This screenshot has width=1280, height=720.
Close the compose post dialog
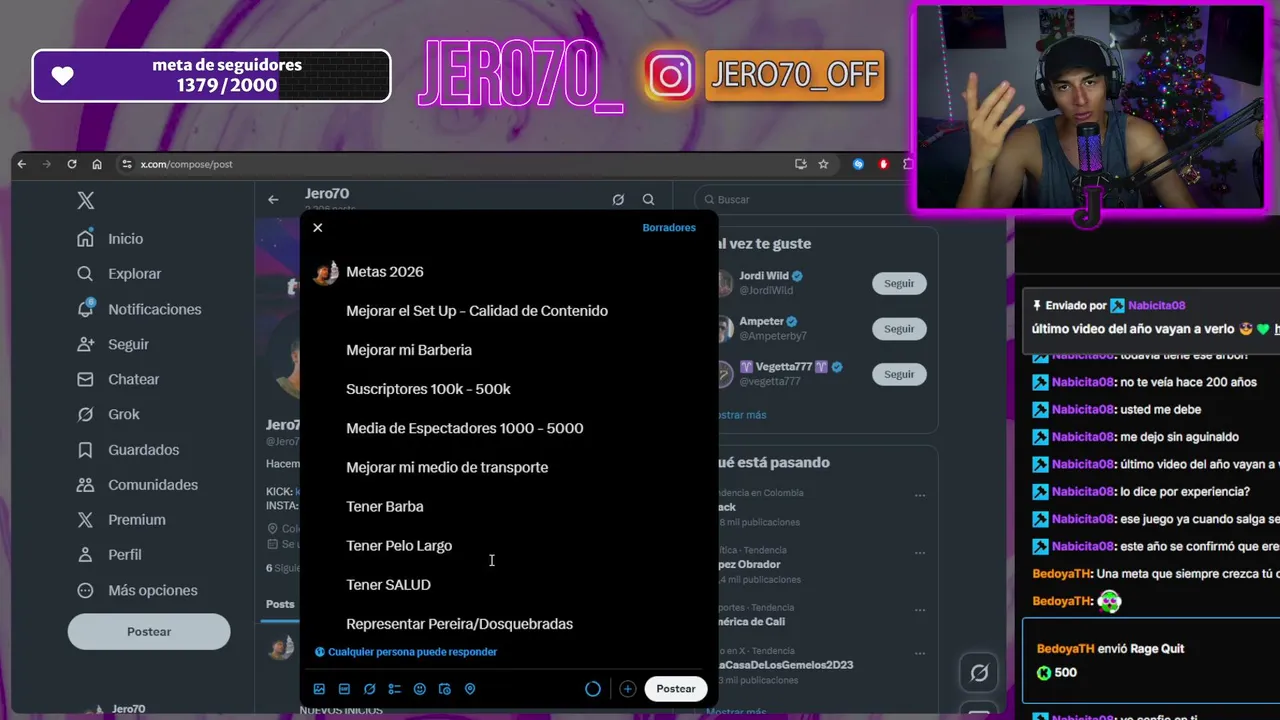[318, 228]
